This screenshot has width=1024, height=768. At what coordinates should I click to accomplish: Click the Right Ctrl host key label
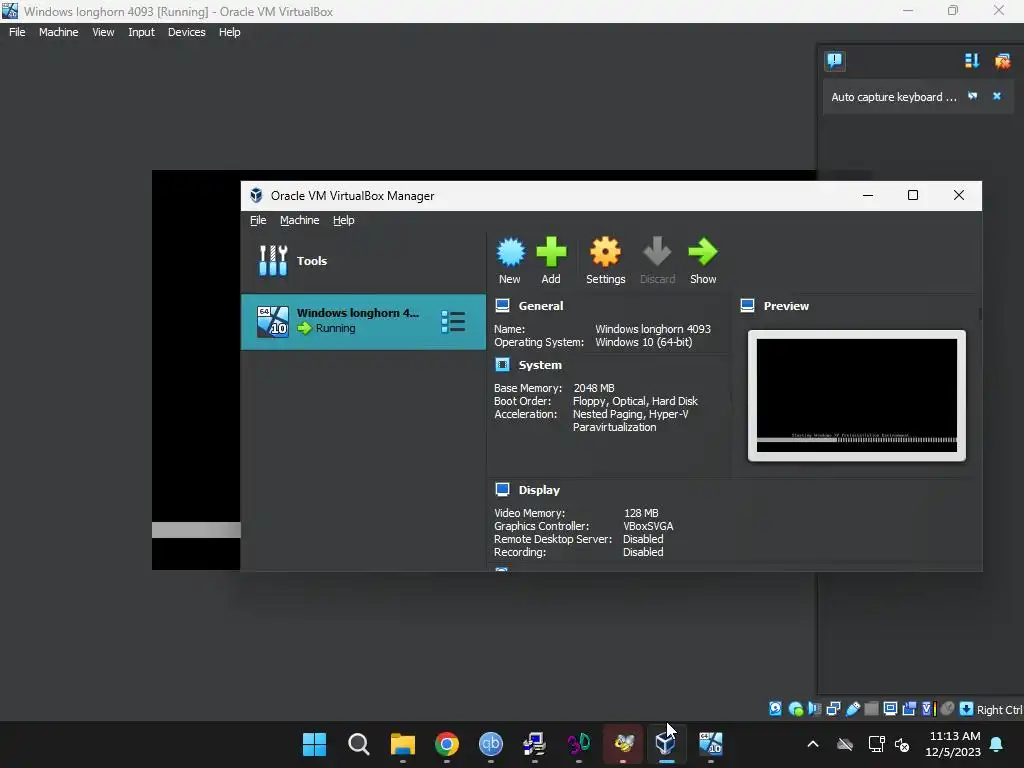point(999,710)
